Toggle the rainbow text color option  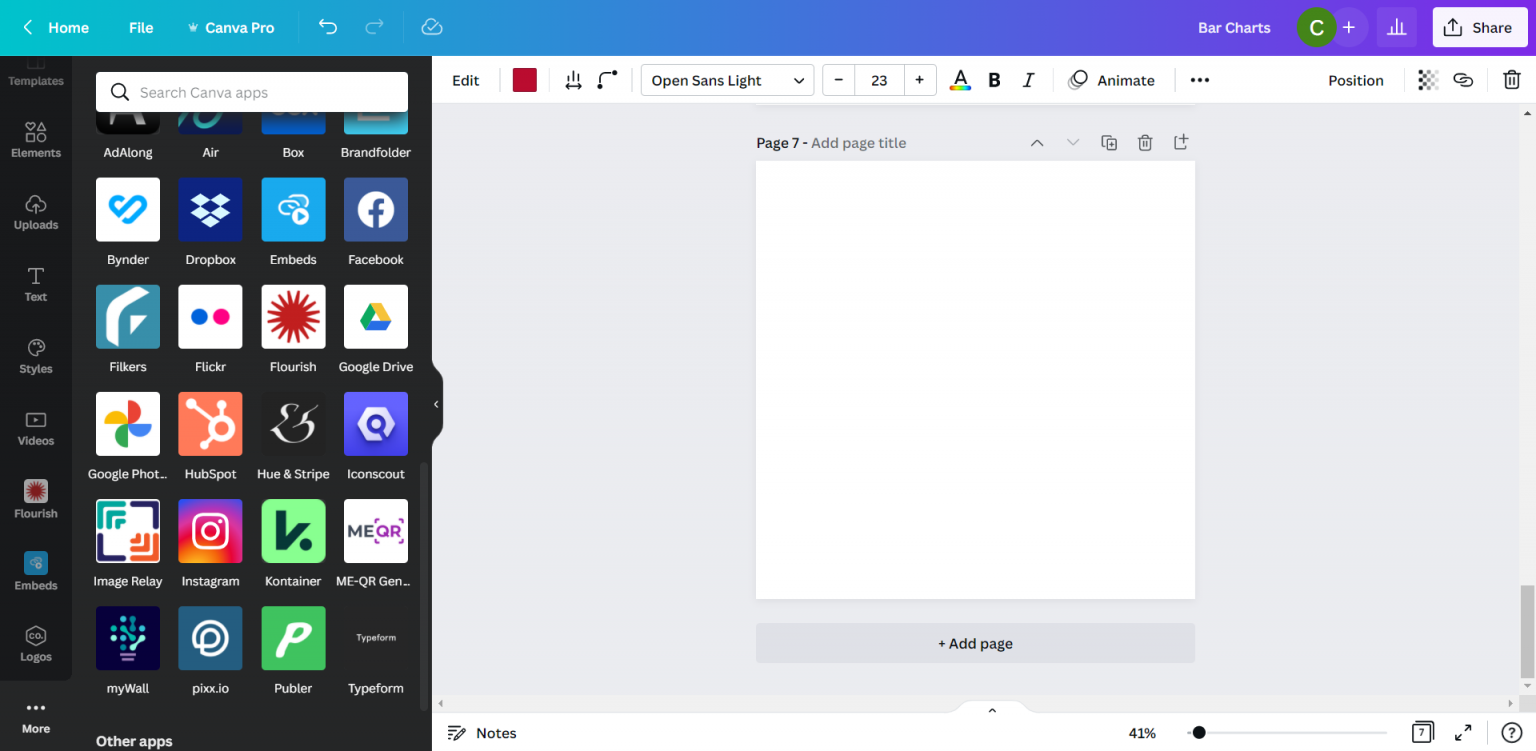click(x=959, y=79)
